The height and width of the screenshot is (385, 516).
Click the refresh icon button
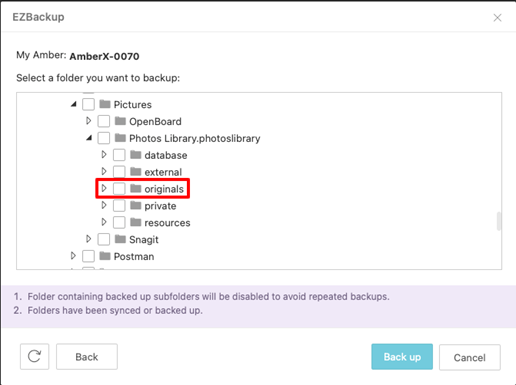(x=34, y=356)
